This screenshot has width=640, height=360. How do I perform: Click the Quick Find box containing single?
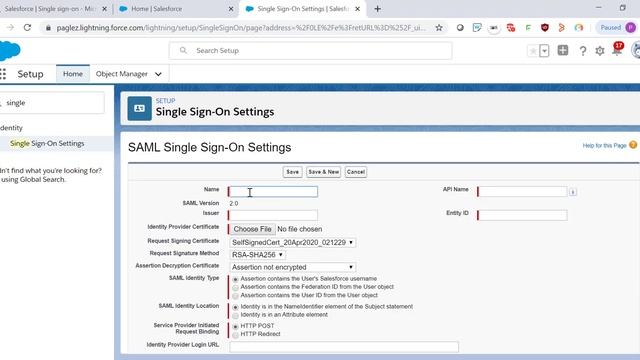[x=52, y=103]
